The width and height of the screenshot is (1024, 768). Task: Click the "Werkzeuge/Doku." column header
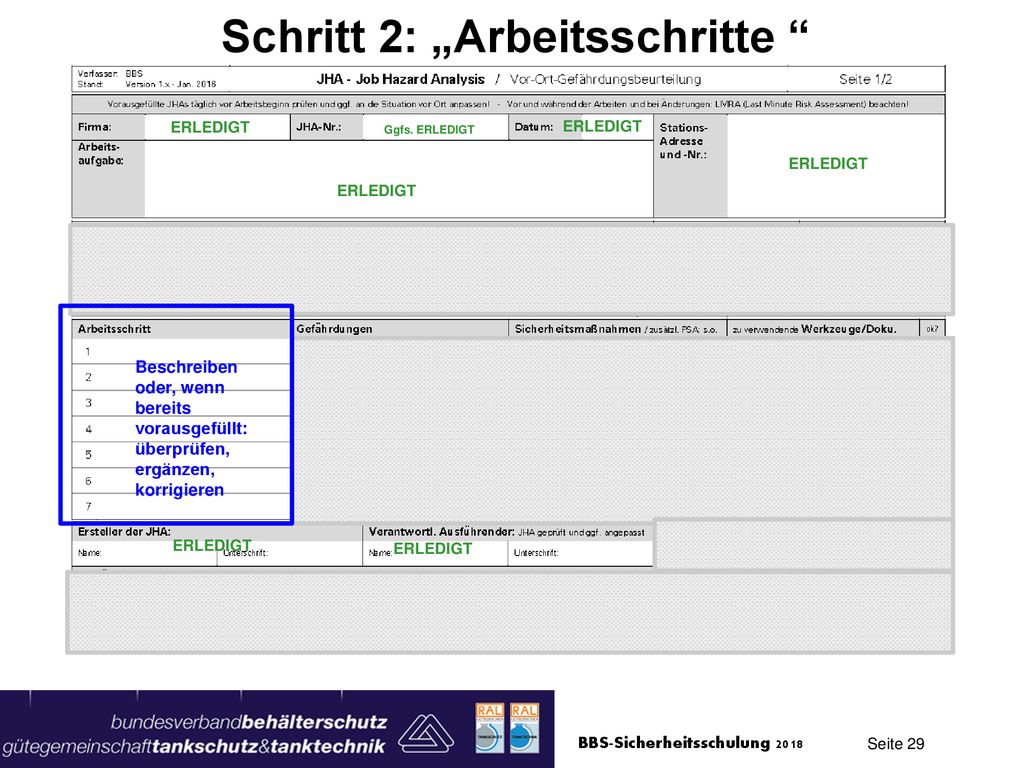click(x=849, y=328)
